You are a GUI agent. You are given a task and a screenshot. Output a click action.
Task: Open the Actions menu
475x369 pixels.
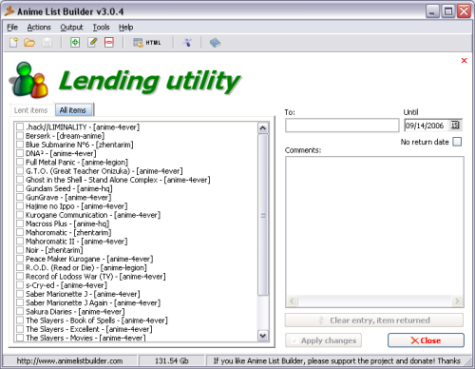click(x=39, y=27)
